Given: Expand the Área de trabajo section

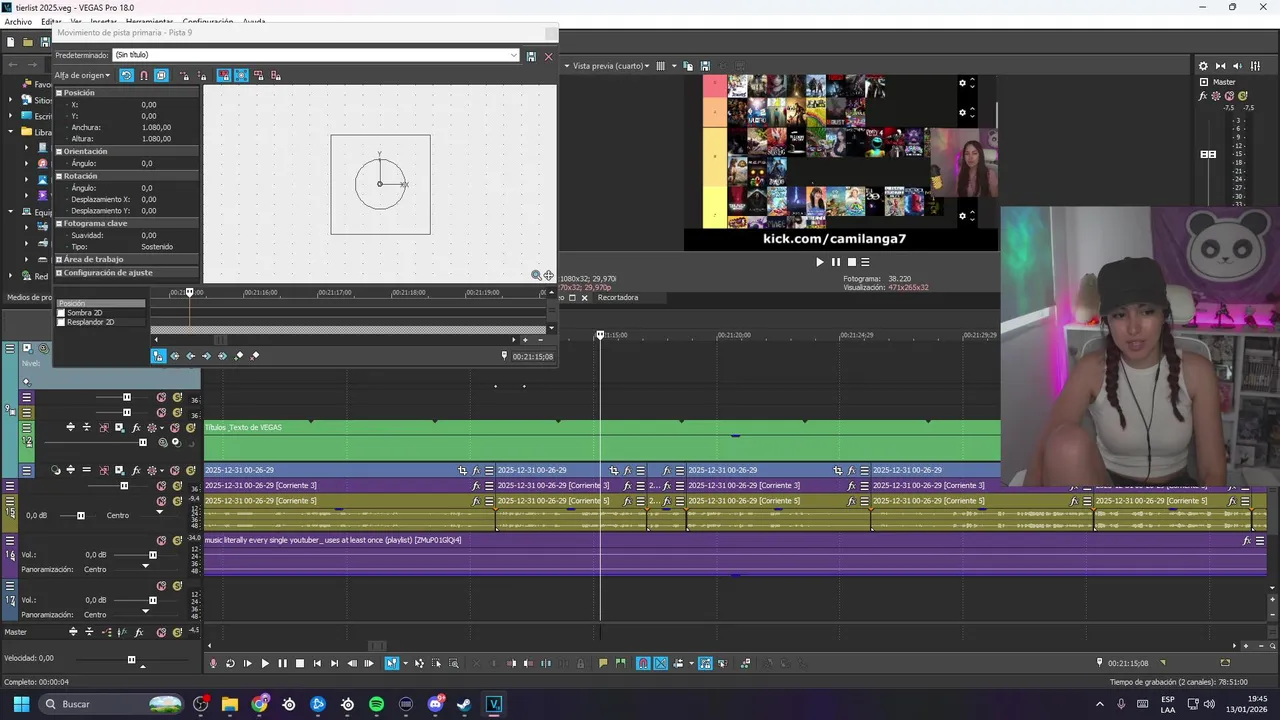Looking at the screenshot, I should tap(59, 259).
